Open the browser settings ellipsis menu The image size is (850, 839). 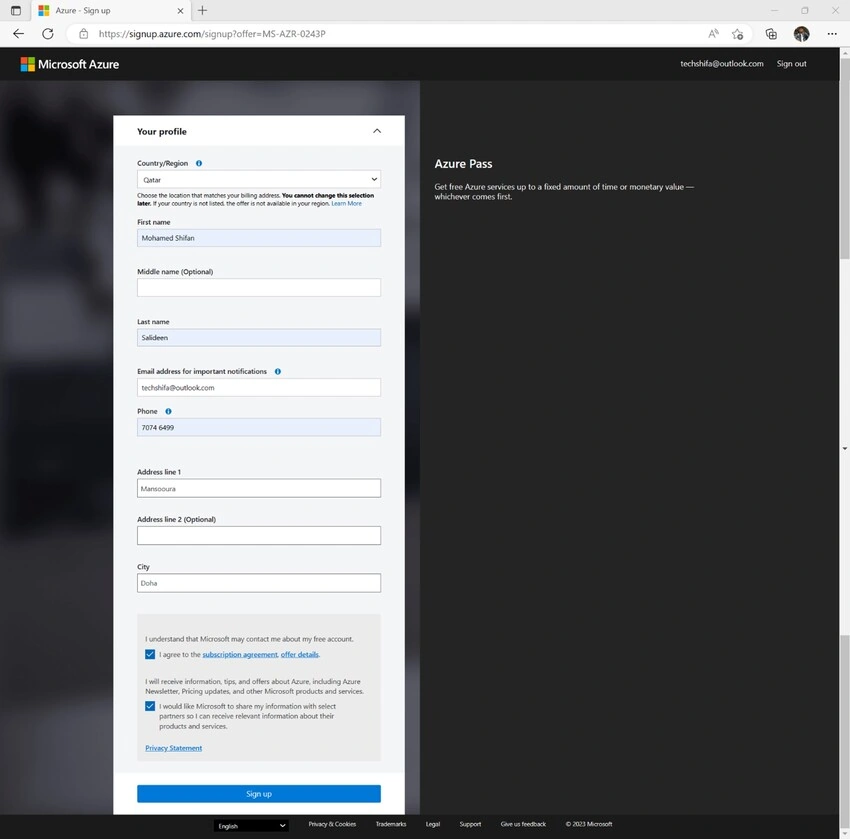click(x=832, y=34)
